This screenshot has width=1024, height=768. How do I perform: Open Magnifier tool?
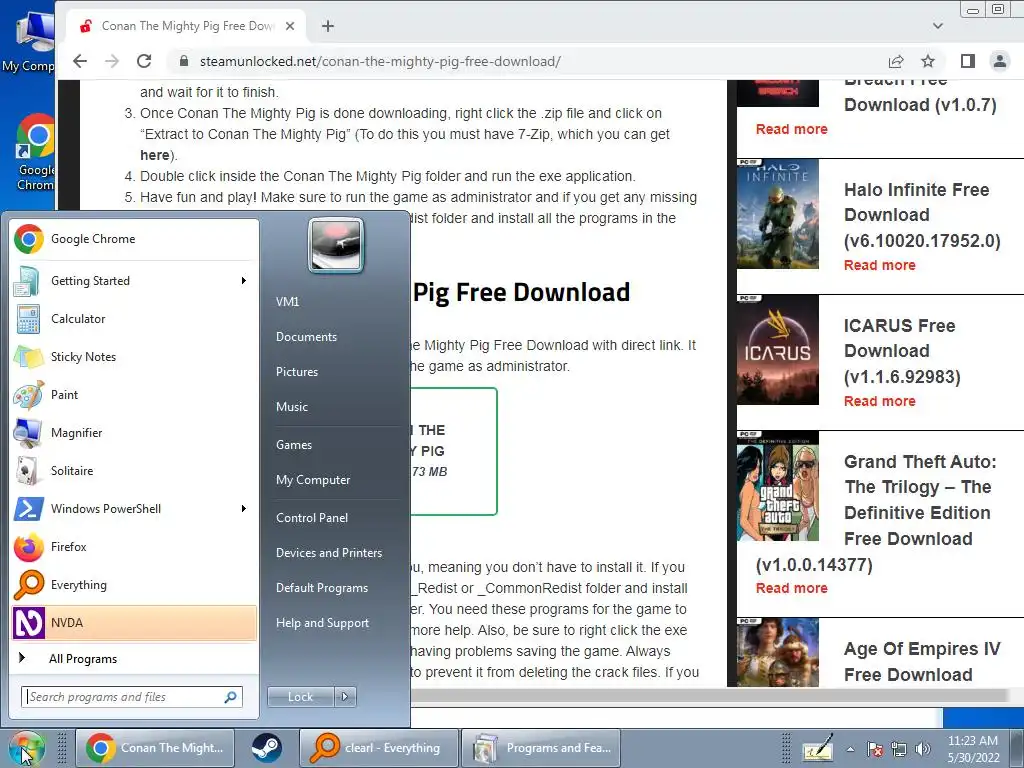click(x=134, y=432)
